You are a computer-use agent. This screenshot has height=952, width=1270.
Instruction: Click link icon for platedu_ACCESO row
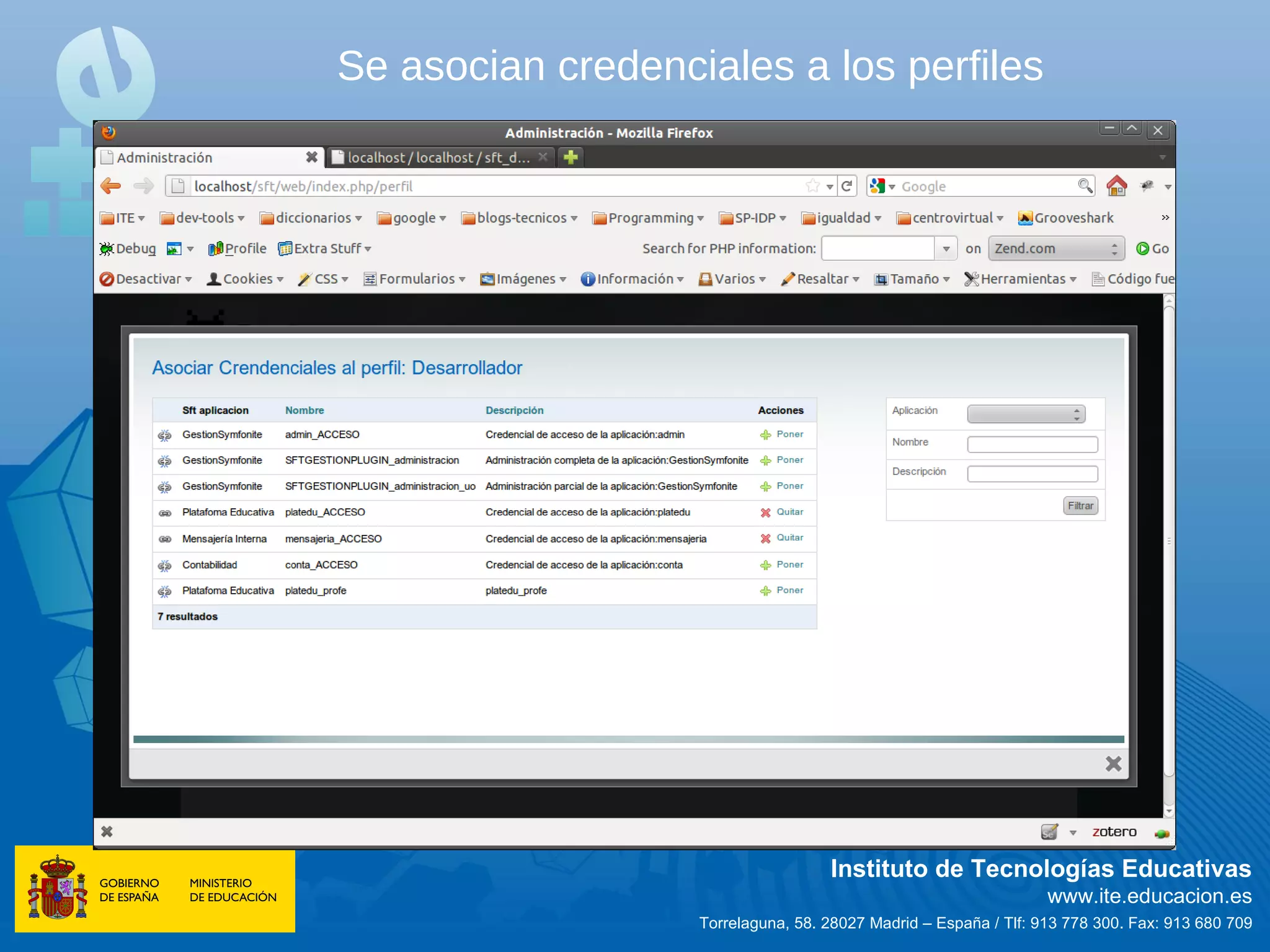click(x=164, y=513)
